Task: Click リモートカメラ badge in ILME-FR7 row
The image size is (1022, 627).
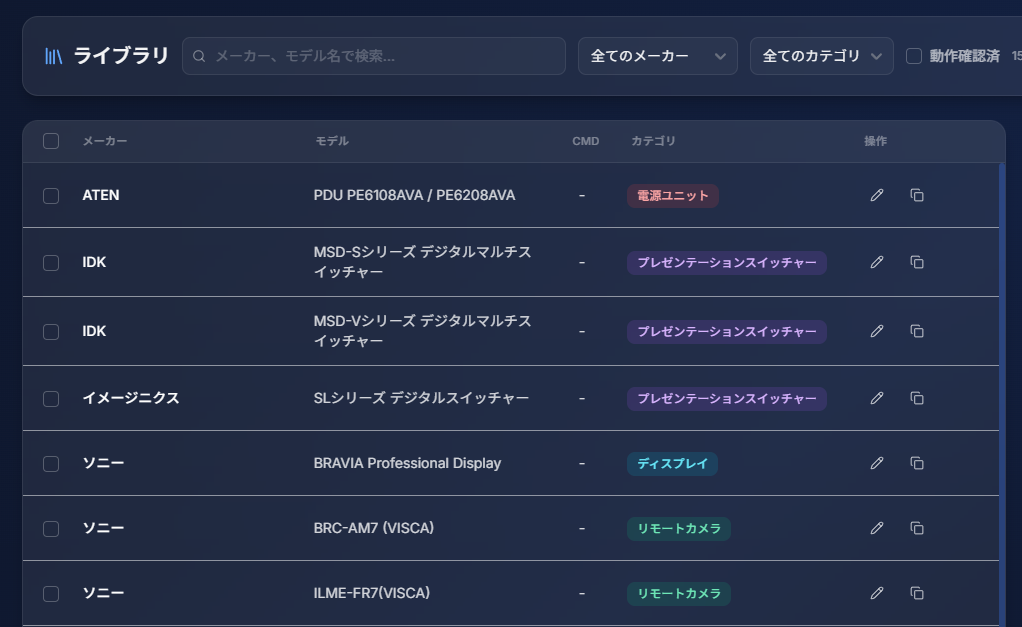Action: 679,594
